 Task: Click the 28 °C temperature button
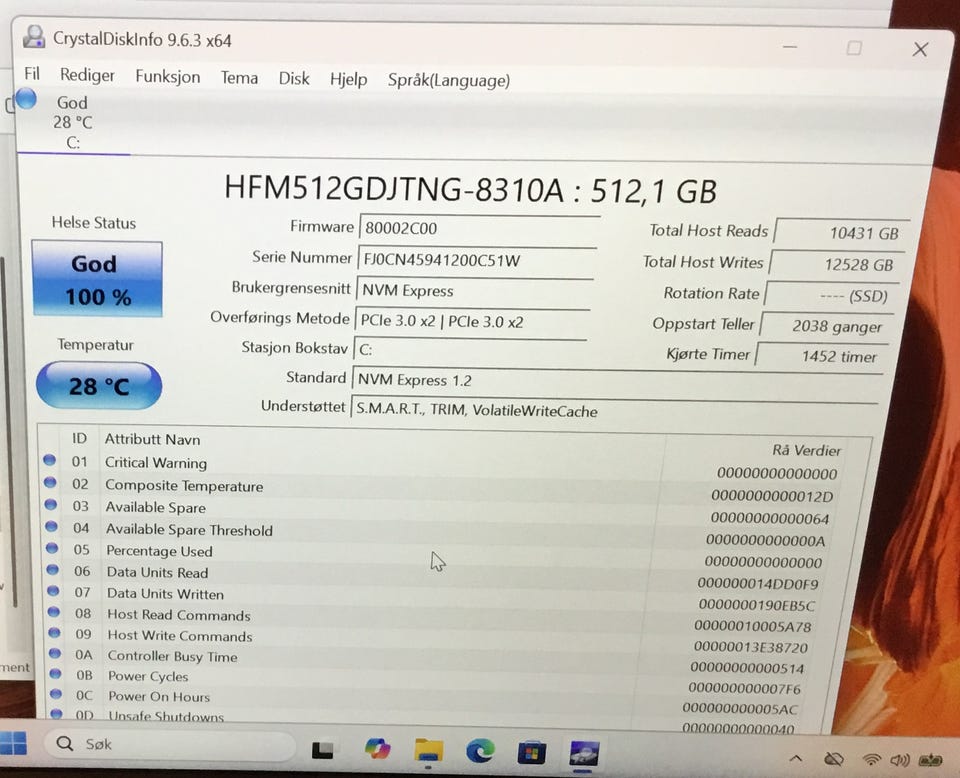(x=99, y=386)
